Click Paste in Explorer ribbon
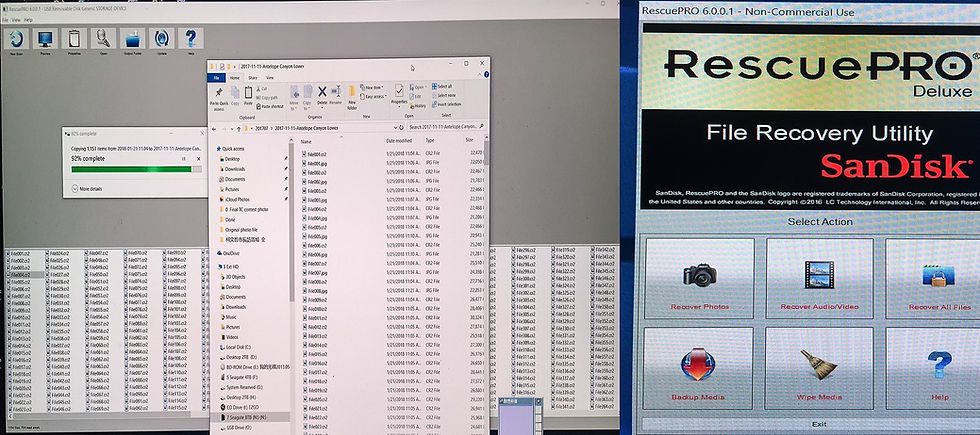This screenshot has height=435, width=980. pos(248,95)
